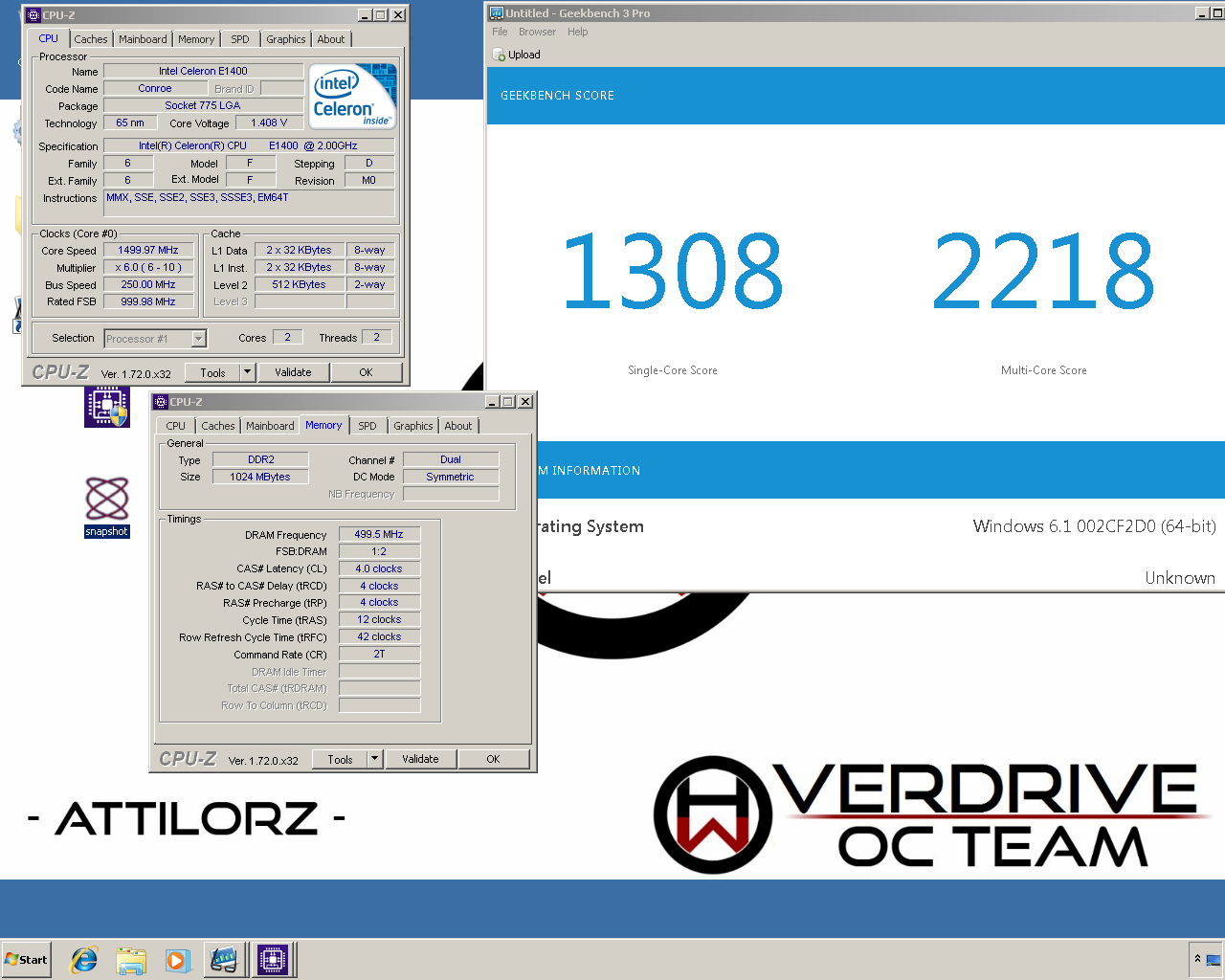Image resolution: width=1225 pixels, height=980 pixels.
Task: Switch to Geekbench taskbar icon
Action: tap(225, 960)
